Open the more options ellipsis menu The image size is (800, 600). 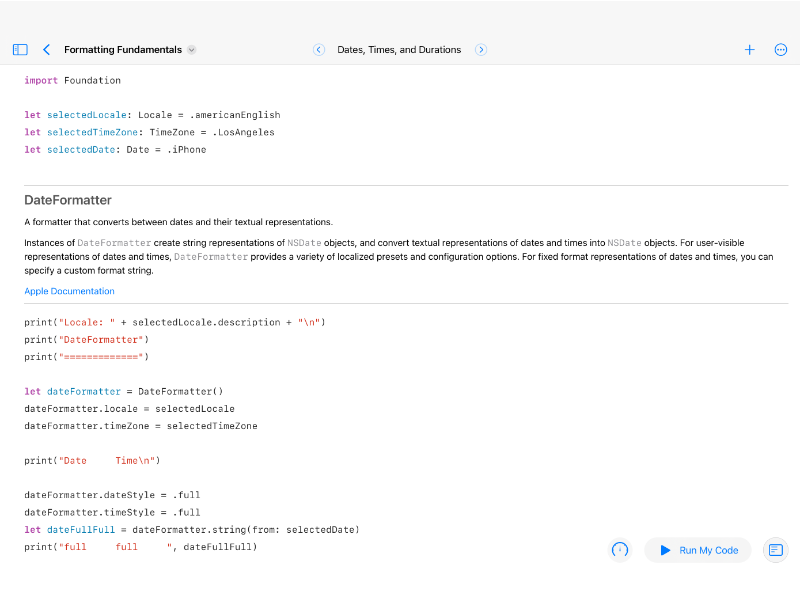pos(781,49)
